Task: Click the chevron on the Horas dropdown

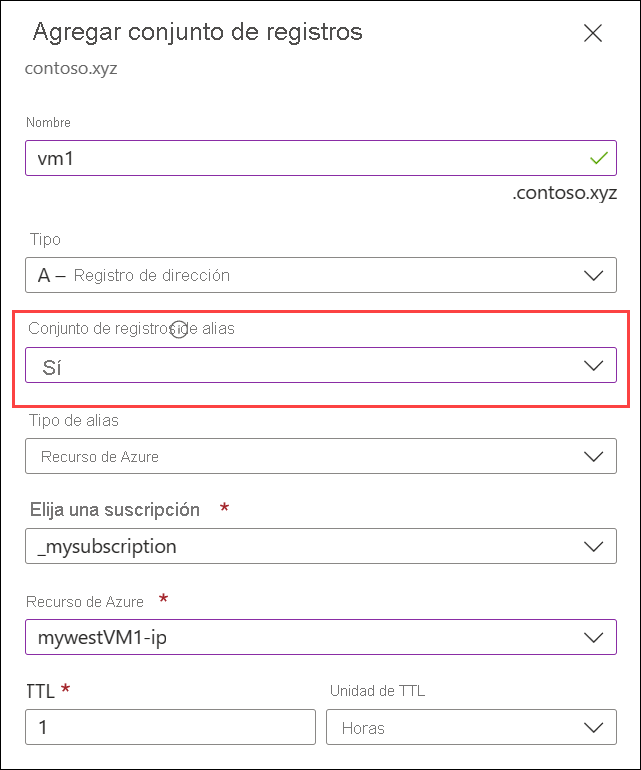Action: 593,727
